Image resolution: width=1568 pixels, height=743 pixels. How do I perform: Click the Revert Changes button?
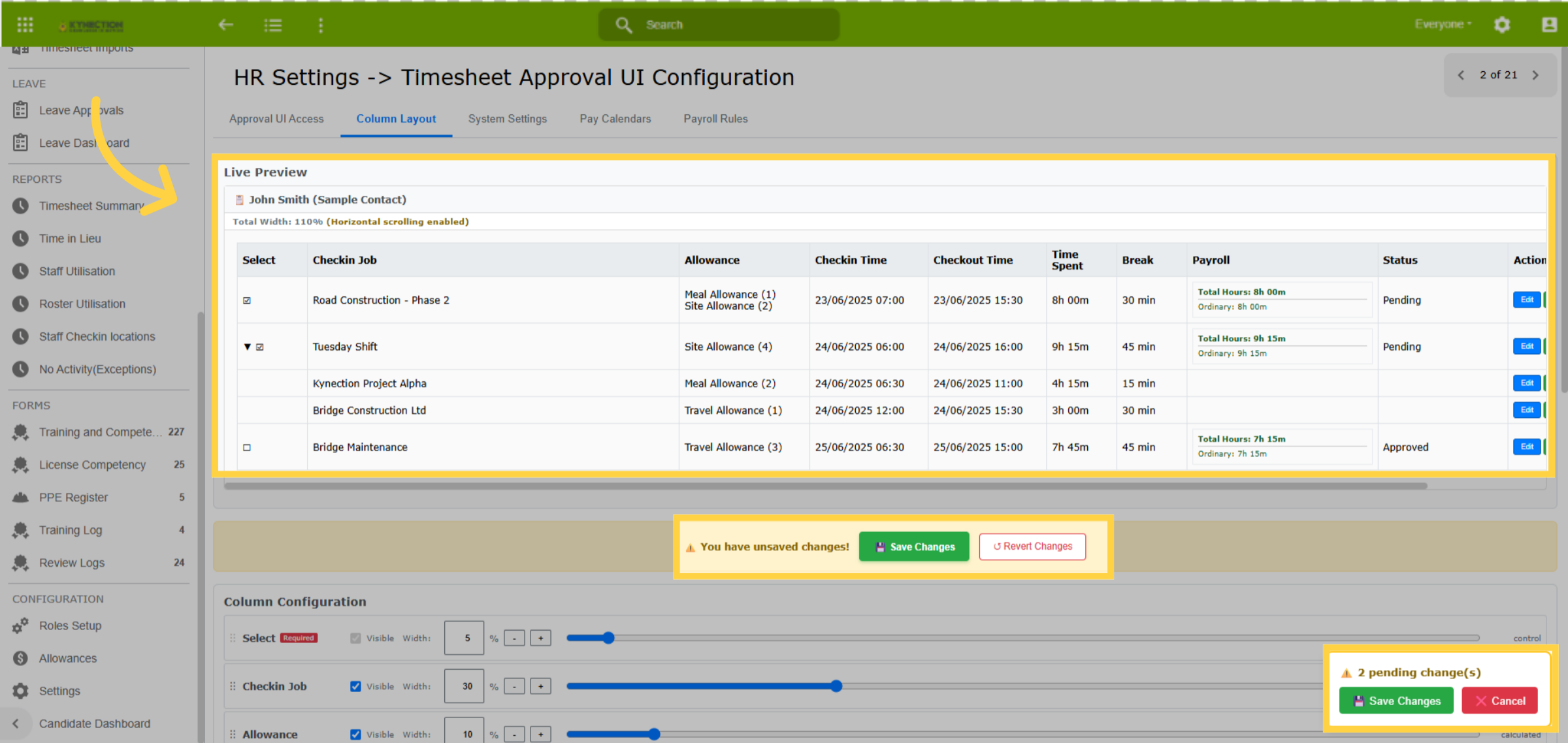1032,546
